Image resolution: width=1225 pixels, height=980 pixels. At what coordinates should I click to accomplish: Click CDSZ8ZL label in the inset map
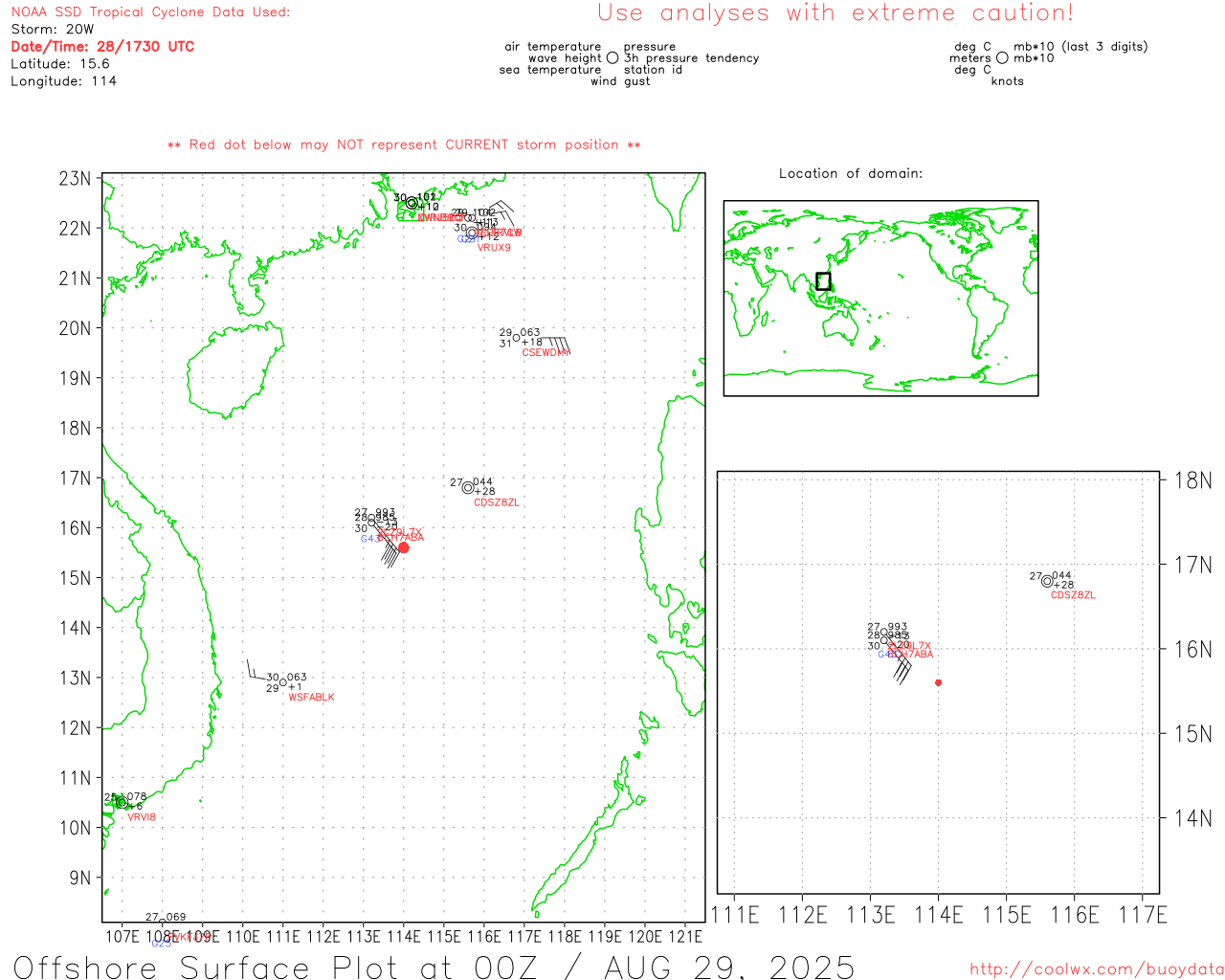pyautogui.click(x=1073, y=595)
